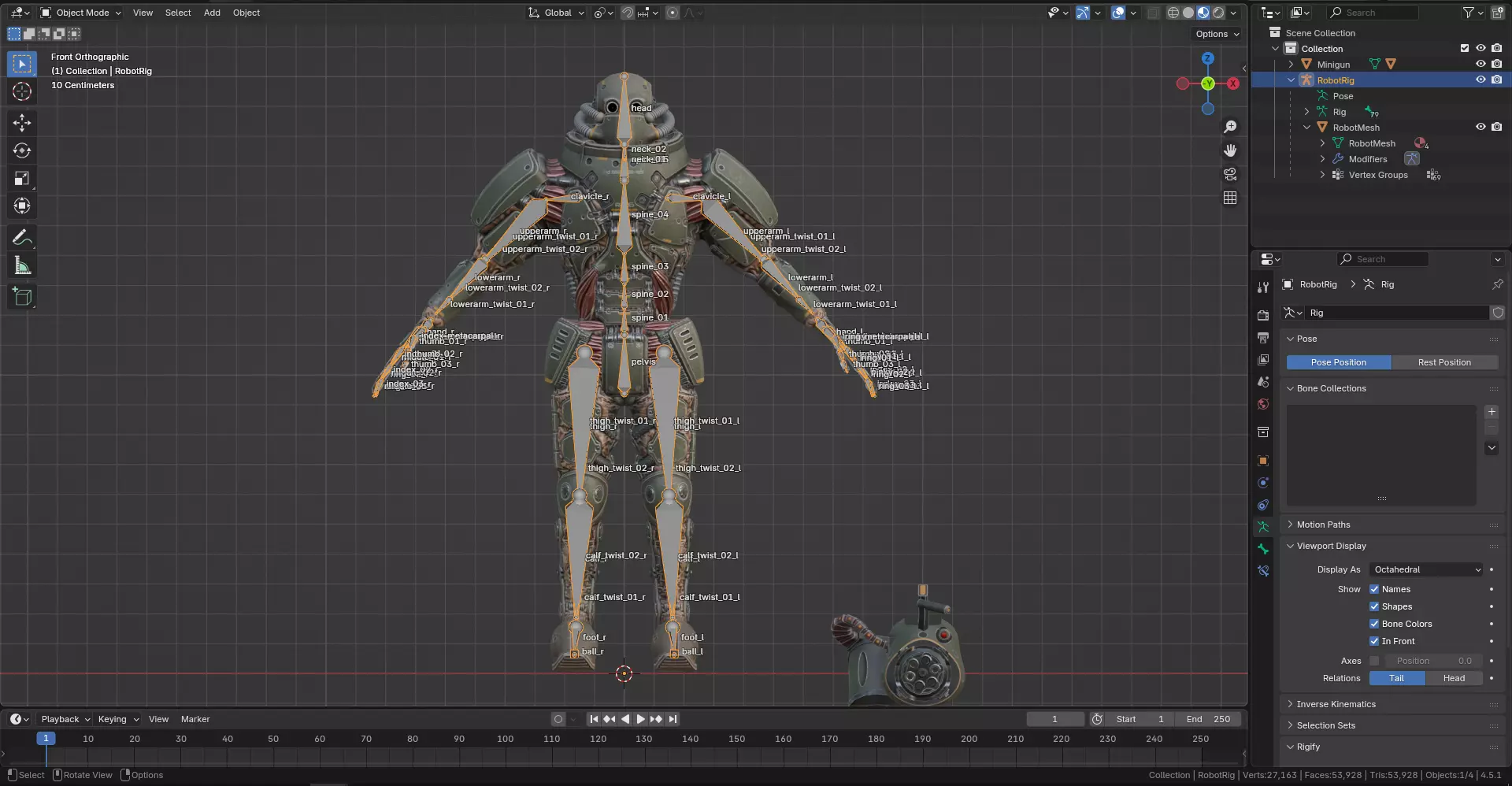Click the pan view hand icon

pyautogui.click(x=1230, y=150)
